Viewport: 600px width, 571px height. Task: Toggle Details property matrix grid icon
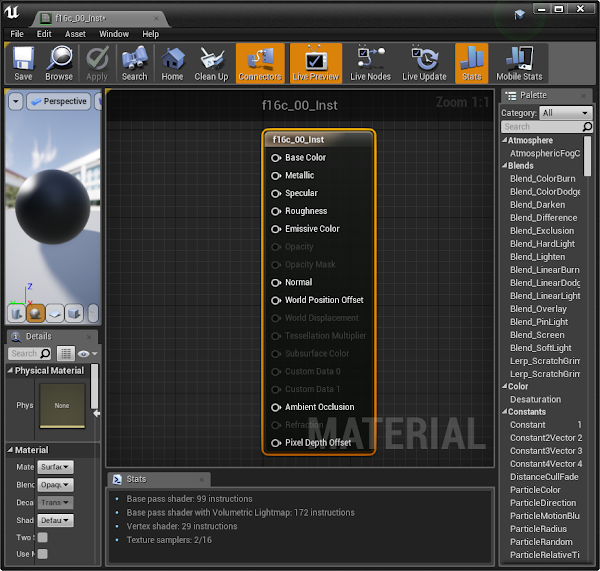66,354
